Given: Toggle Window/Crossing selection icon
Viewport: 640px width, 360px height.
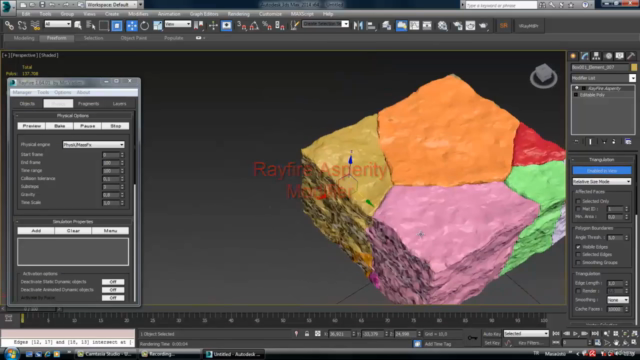Looking at the screenshot, I should 117,26.
